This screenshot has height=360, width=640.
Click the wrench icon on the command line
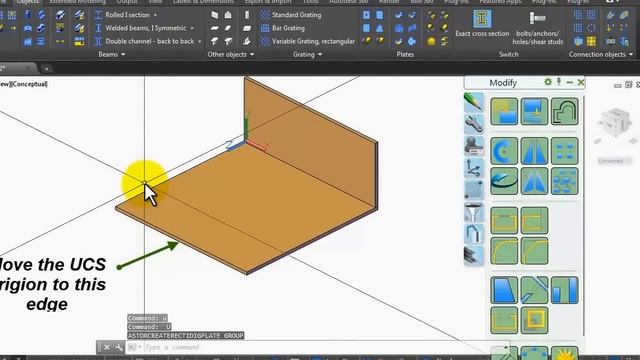pos(119,347)
